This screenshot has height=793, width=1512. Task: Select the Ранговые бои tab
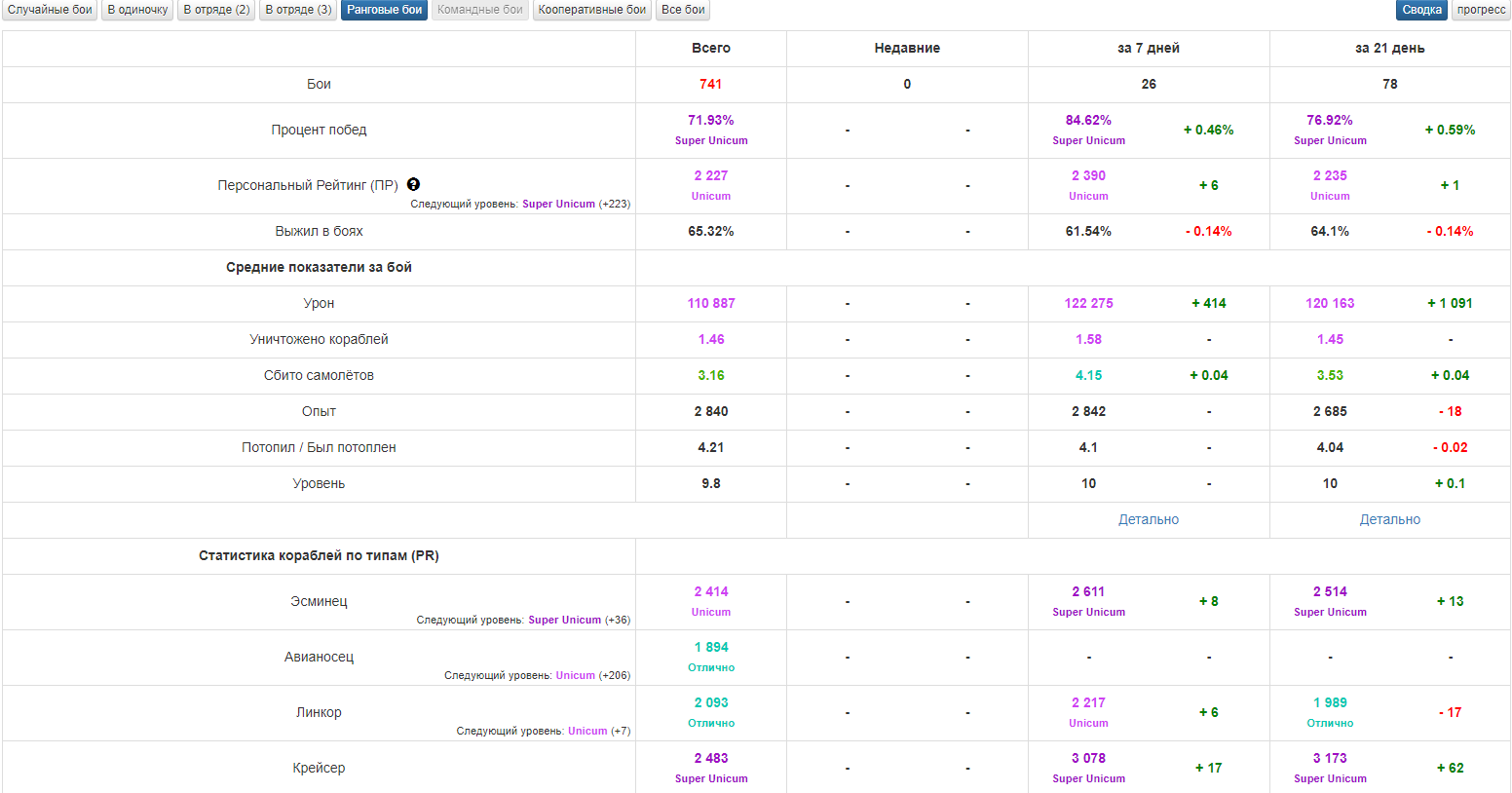pos(384,10)
